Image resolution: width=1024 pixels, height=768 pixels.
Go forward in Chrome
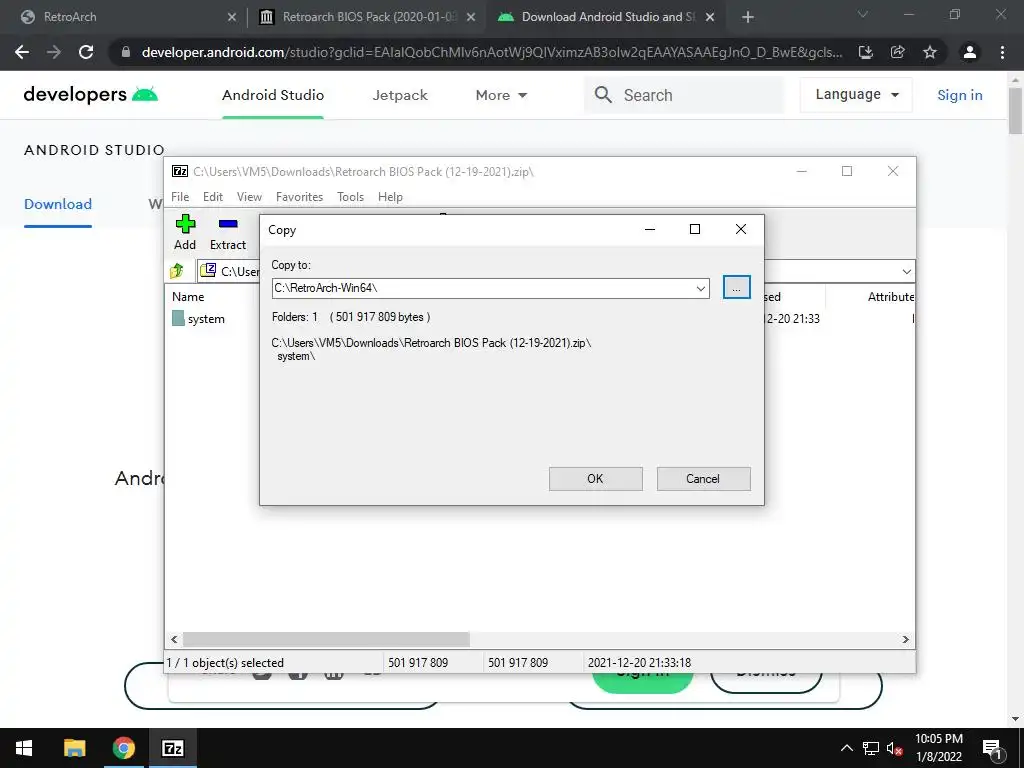[x=54, y=52]
